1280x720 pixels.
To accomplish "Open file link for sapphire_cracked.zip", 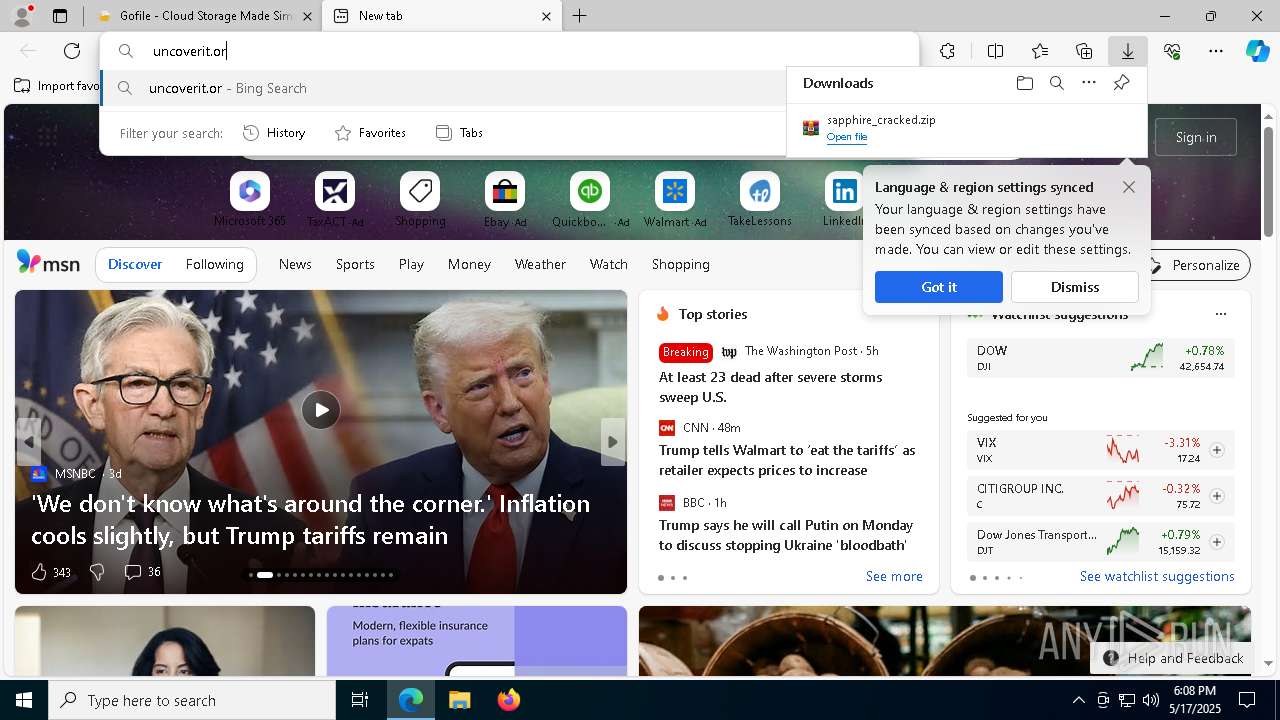I will [x=847, y=137].
